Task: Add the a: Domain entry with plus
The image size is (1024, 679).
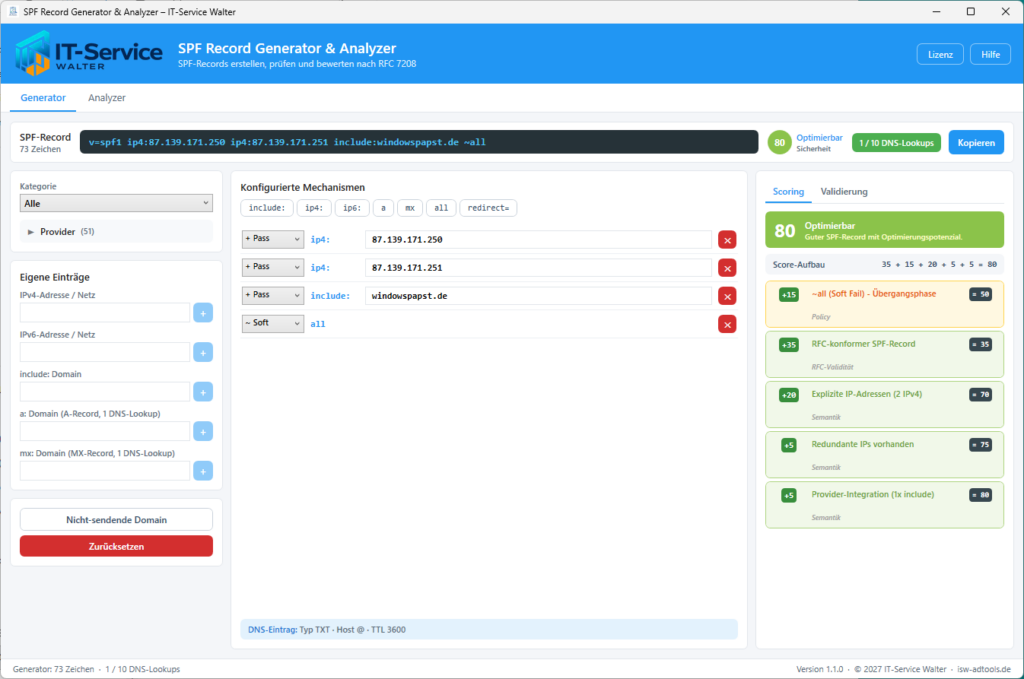Action: coord(203,432)
